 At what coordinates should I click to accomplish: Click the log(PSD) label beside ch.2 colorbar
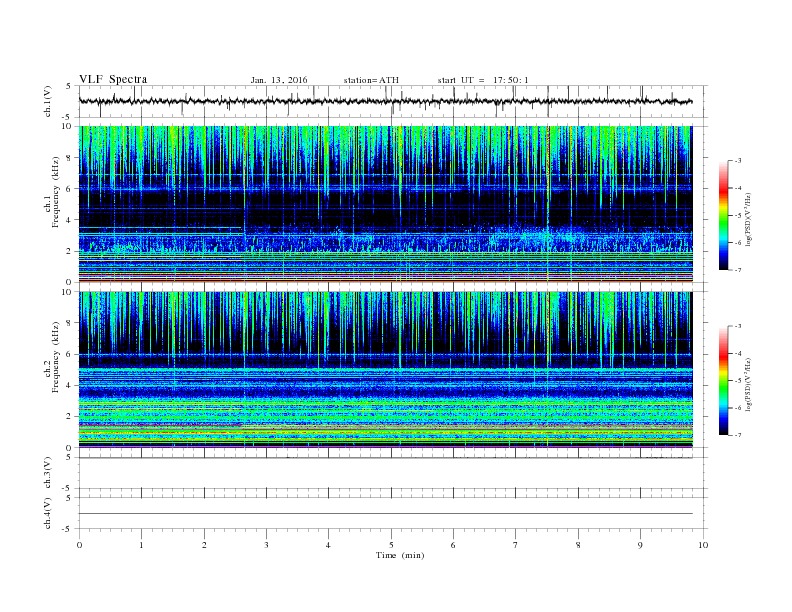pos(749,384)
